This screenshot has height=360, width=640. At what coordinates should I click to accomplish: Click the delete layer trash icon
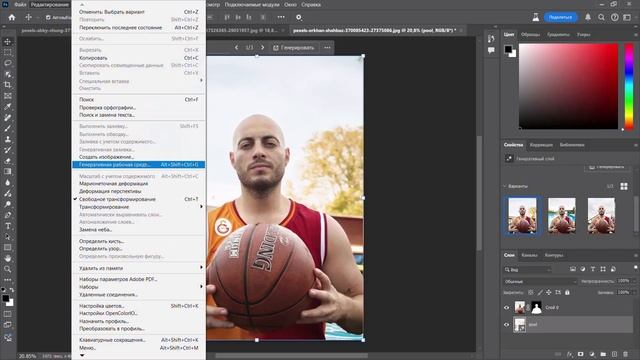click(x=626, y=354)
